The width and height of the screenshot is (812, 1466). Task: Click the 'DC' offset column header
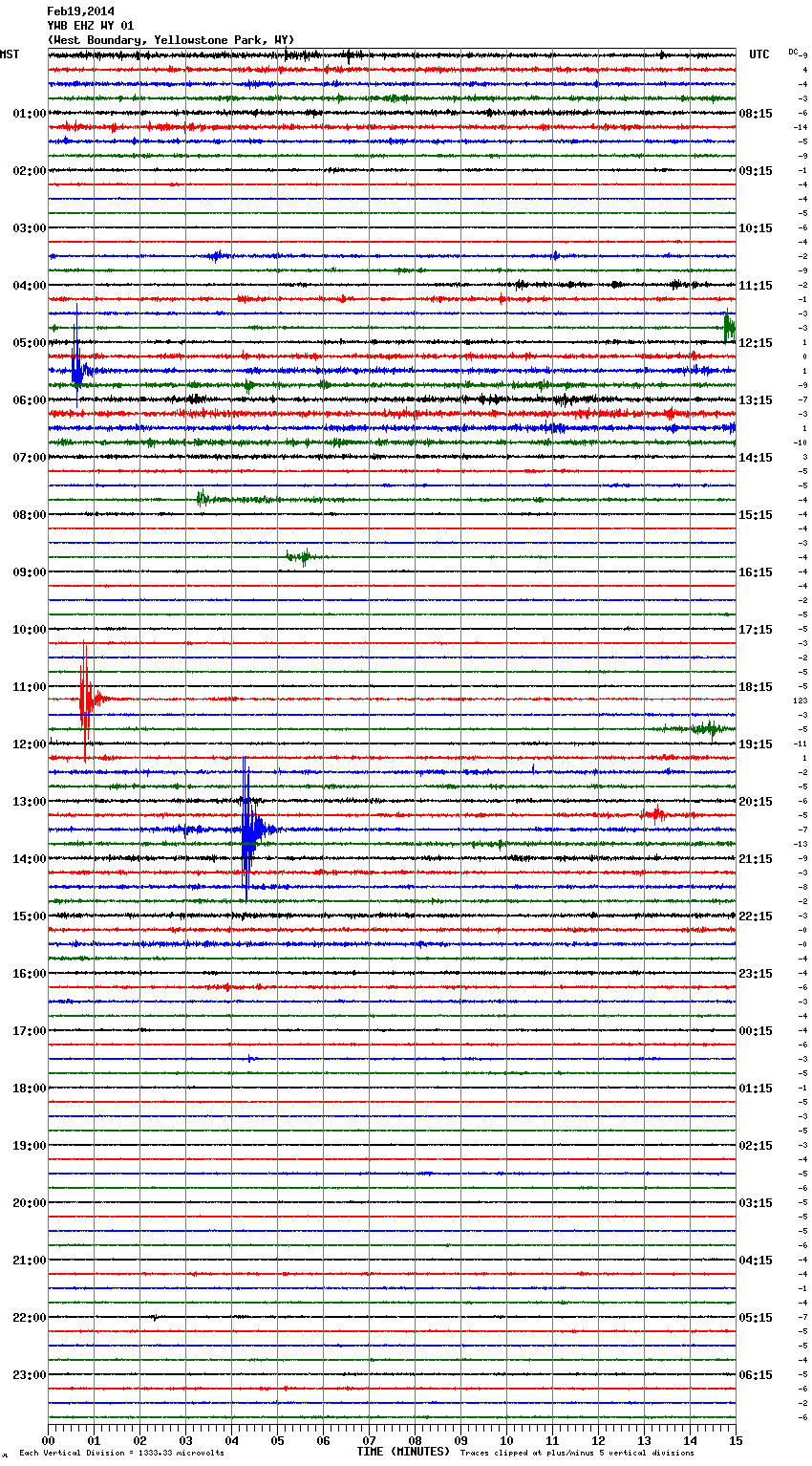(x=793, y=52)
